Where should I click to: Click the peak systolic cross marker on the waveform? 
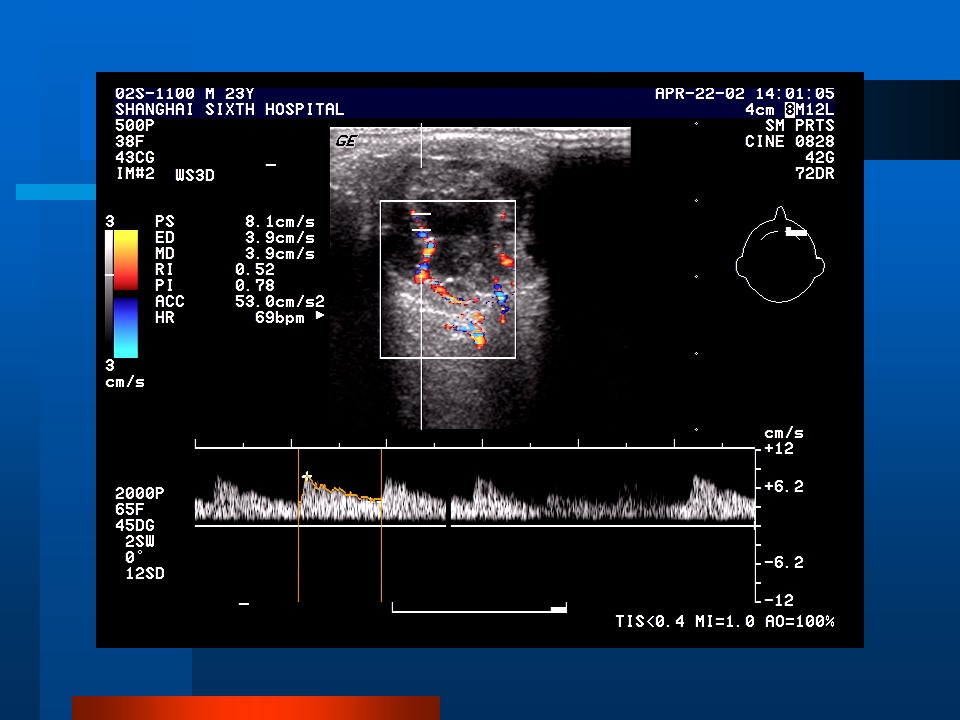tap(307, 476)
